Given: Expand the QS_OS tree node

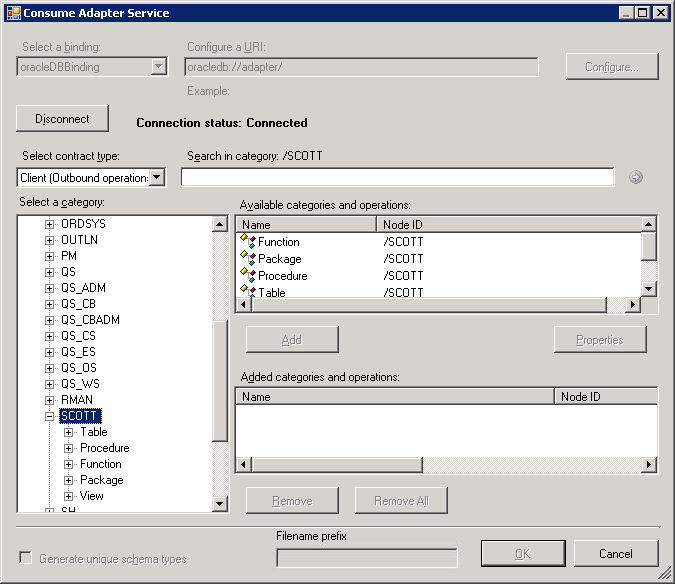Looking at the screenshot, I should point(50,368).
